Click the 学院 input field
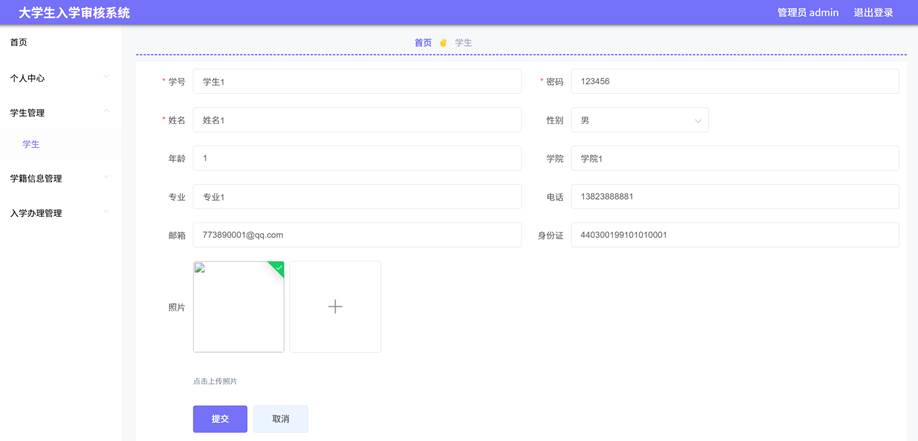The image size is (918, 441). (735, 158)
